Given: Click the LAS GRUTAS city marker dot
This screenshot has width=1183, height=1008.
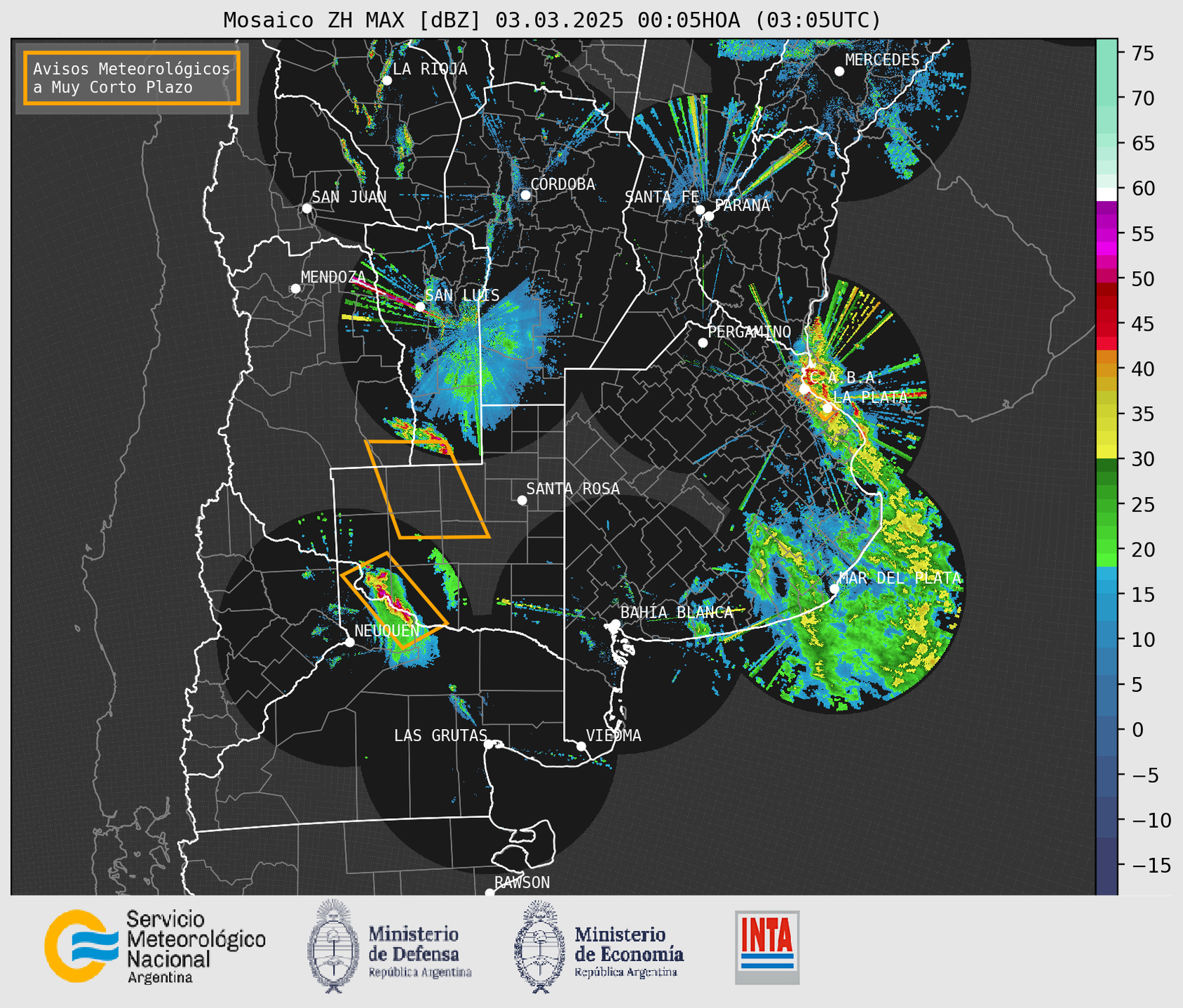Looking at the screenshot, I should pyautogui.click(x=489, y=744).
